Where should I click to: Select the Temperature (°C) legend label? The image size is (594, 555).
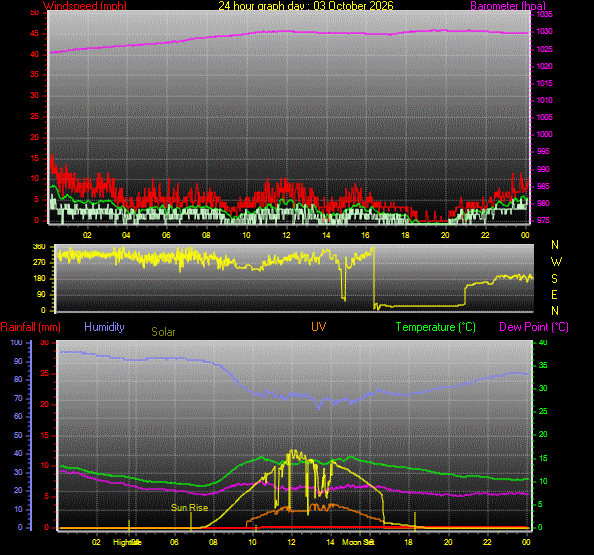(436, 327)
